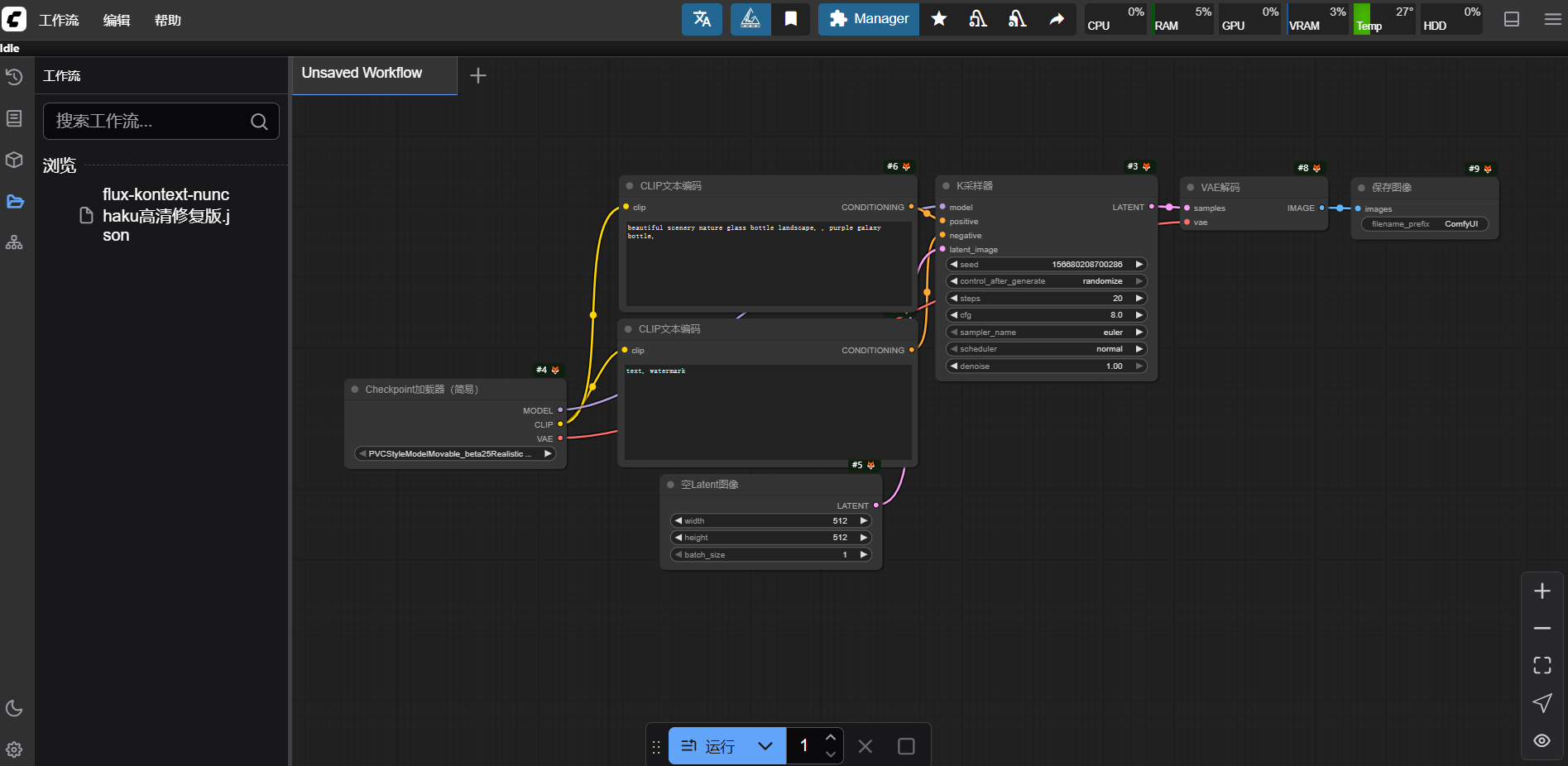
Task: Increase height with right arrow
Action: click(863, 538)
